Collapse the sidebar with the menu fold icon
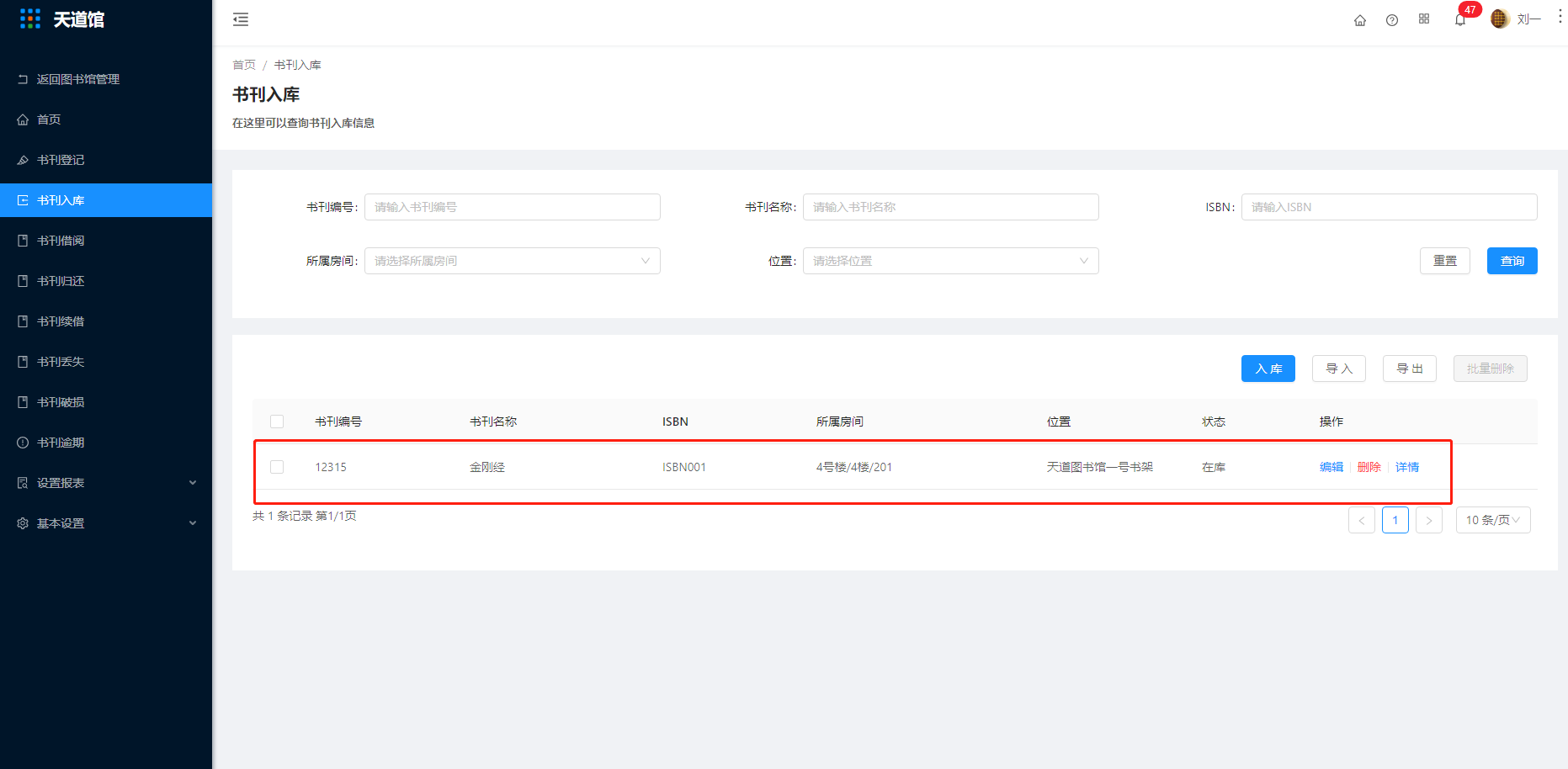 coord(241,19)
